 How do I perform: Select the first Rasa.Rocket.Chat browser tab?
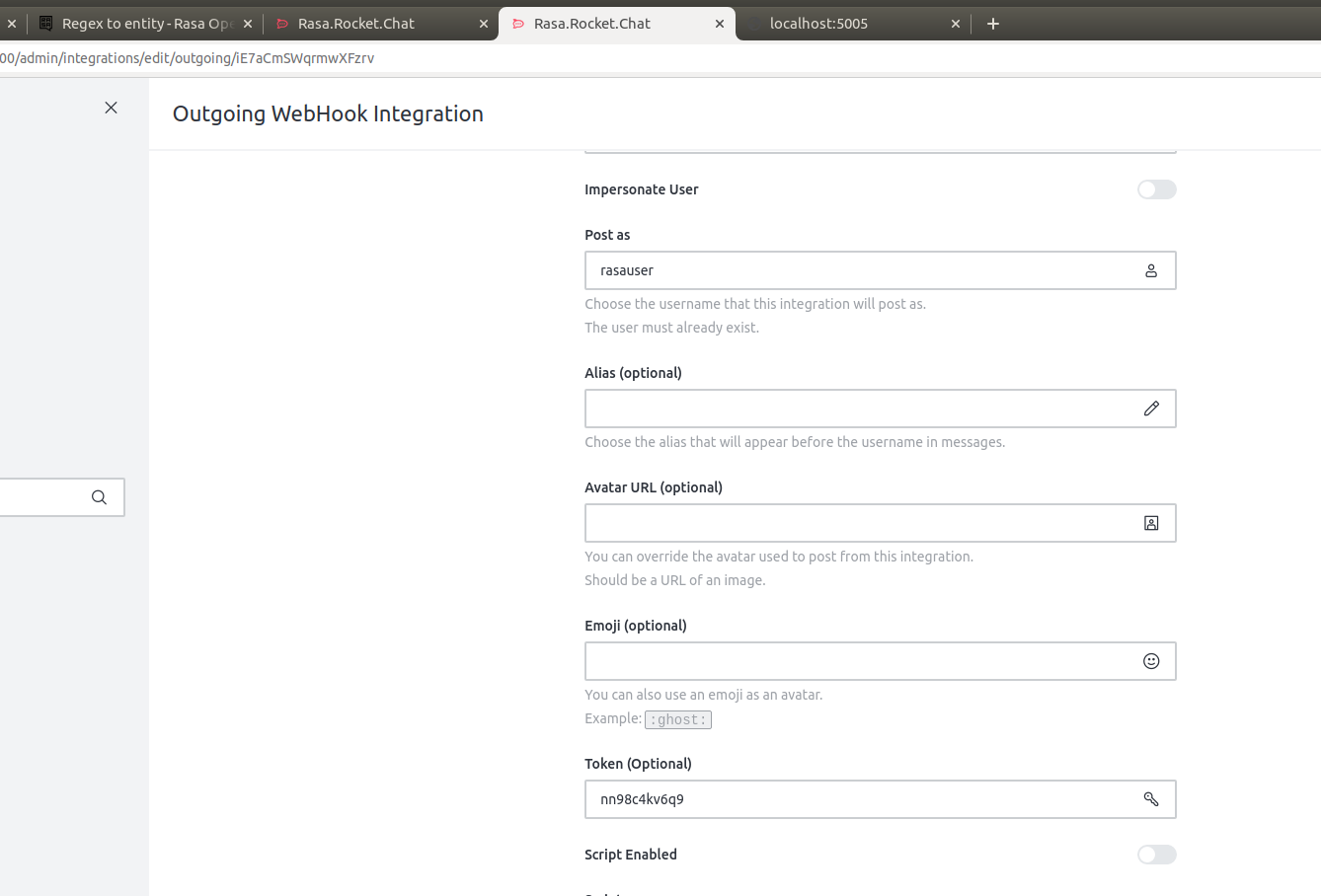[x=370, y=24]
